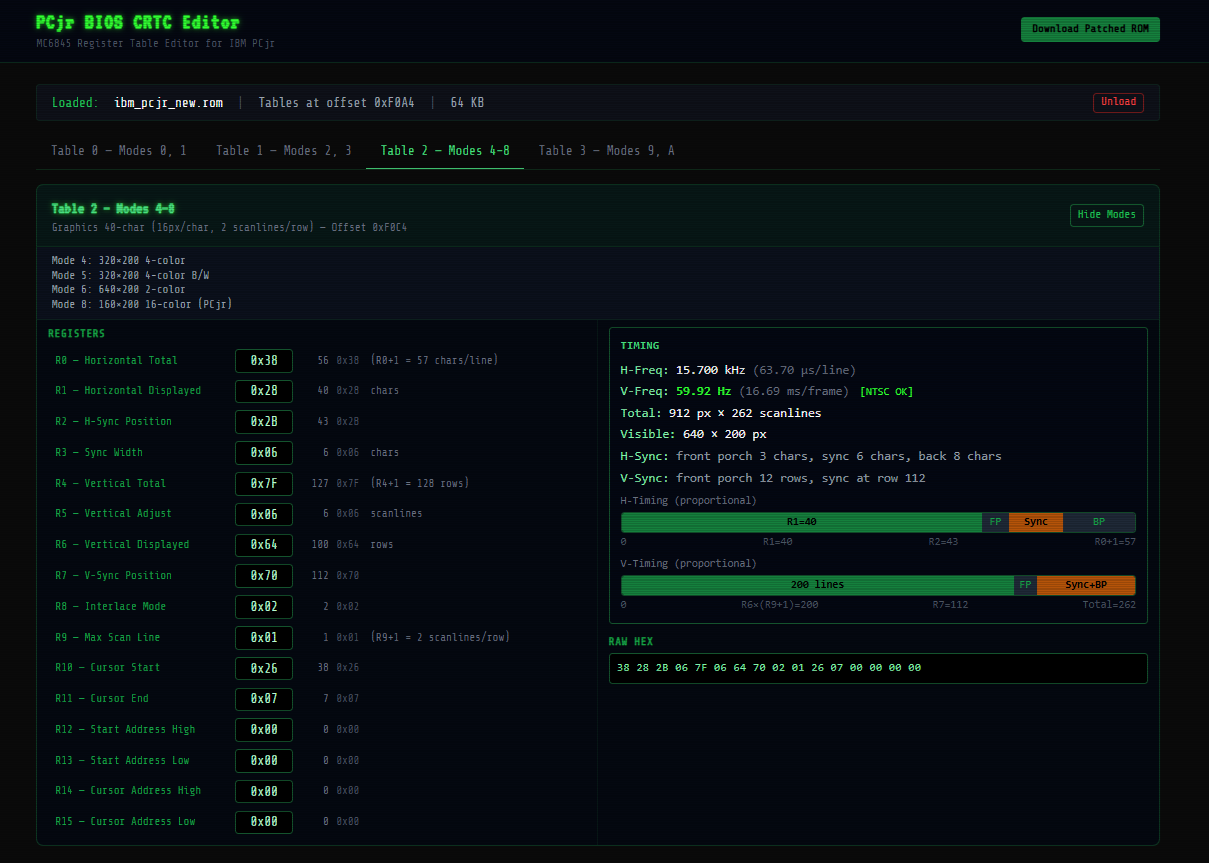
Task: Focus the R9 Max Scan Line field
Action: click(x=264, y=637)
